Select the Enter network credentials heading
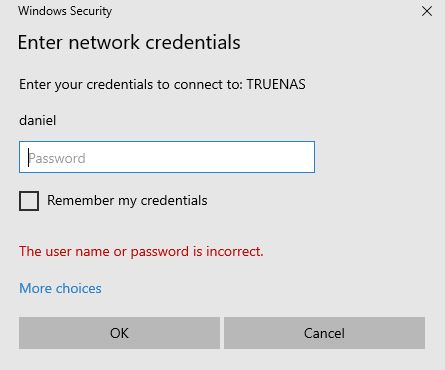The image size is (445, 370). pyautogui.click(x=129, y=42)
